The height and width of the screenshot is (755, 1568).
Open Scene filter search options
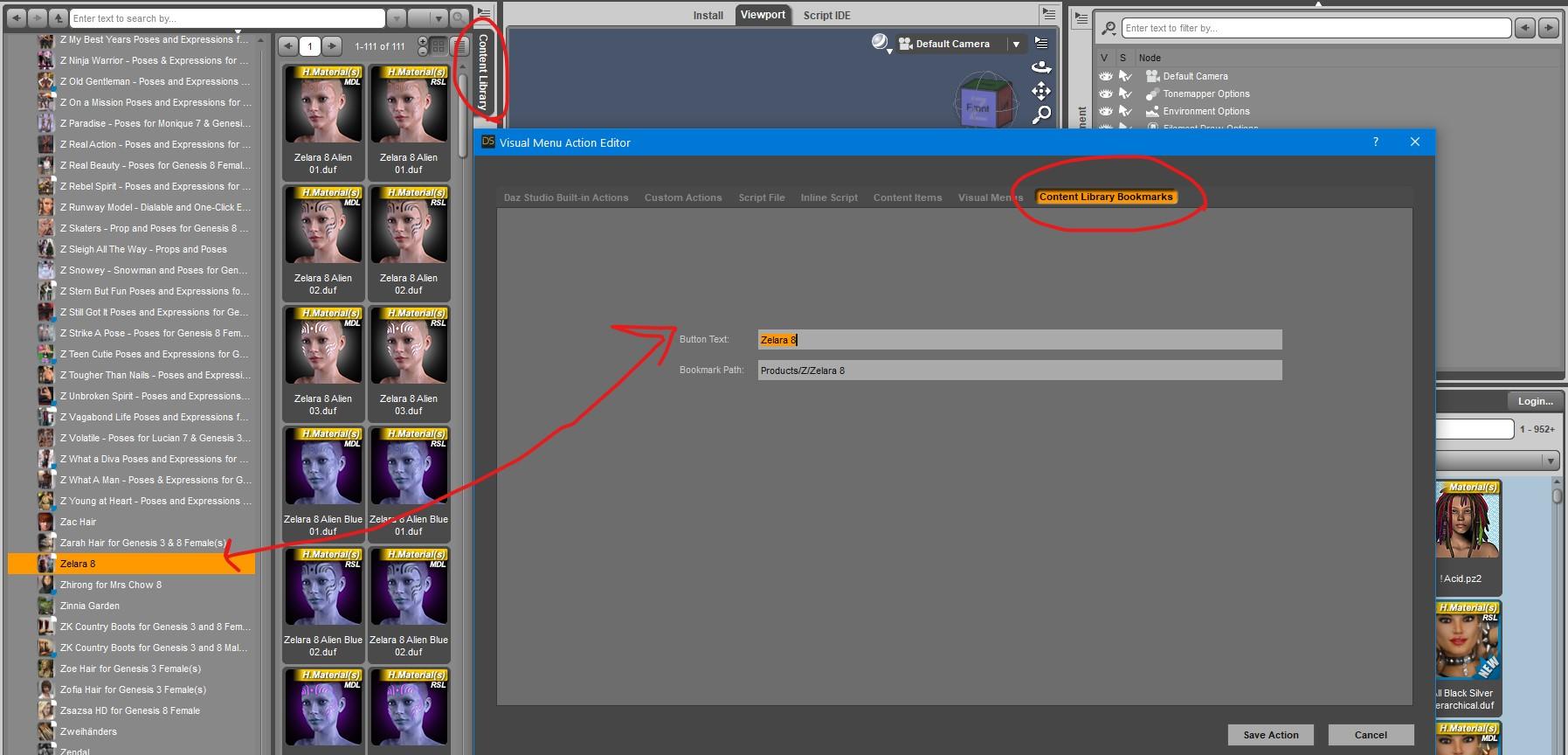tap(1109, 29)
